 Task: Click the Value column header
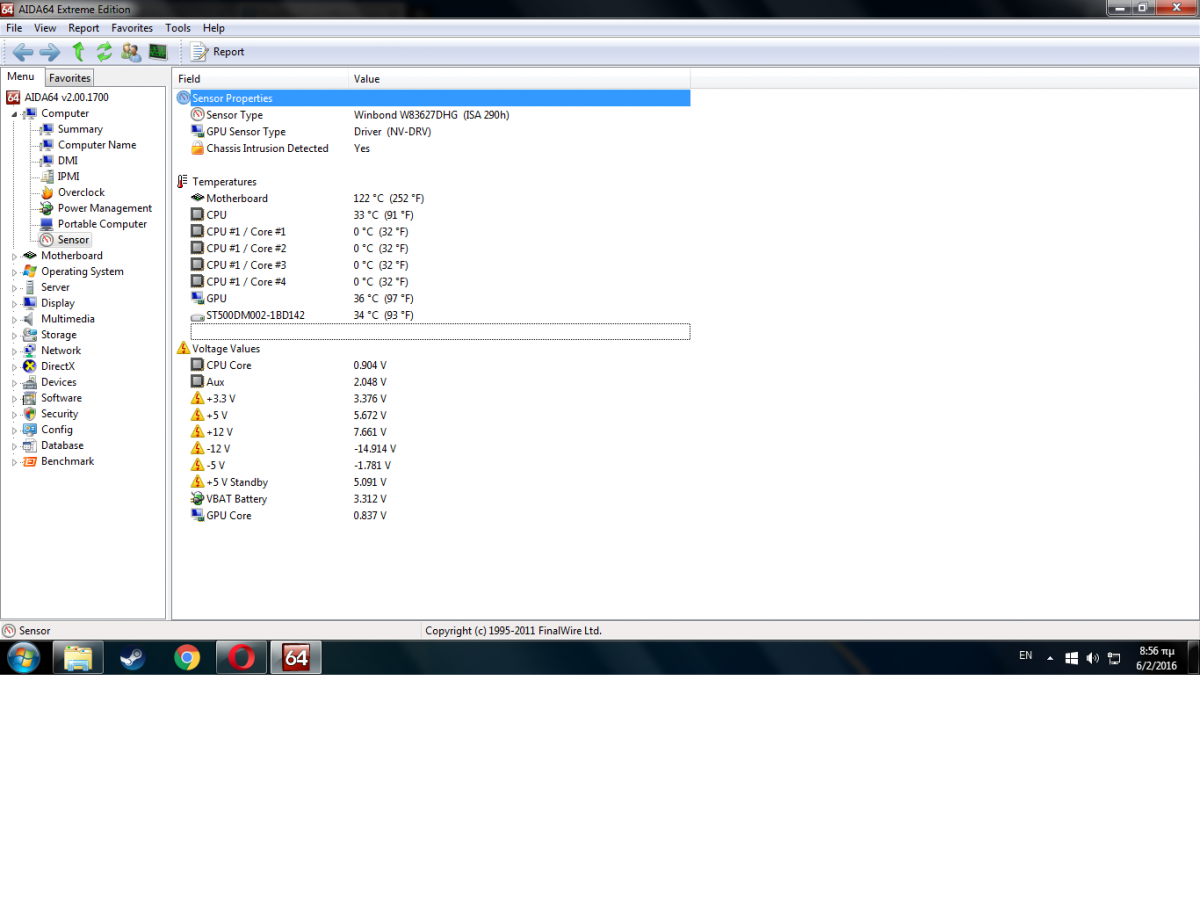(519, 79)
